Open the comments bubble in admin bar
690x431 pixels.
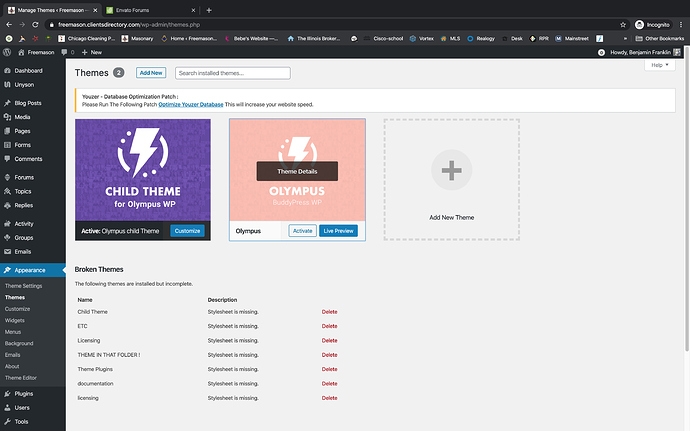coord(67,52)
